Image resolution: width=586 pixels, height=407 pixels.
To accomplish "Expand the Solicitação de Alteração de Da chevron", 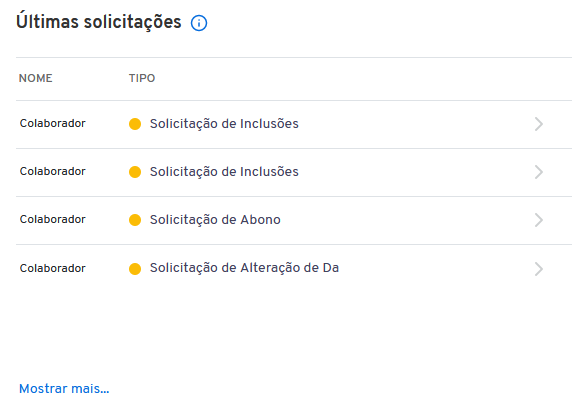I will click(x=539, y=269).
